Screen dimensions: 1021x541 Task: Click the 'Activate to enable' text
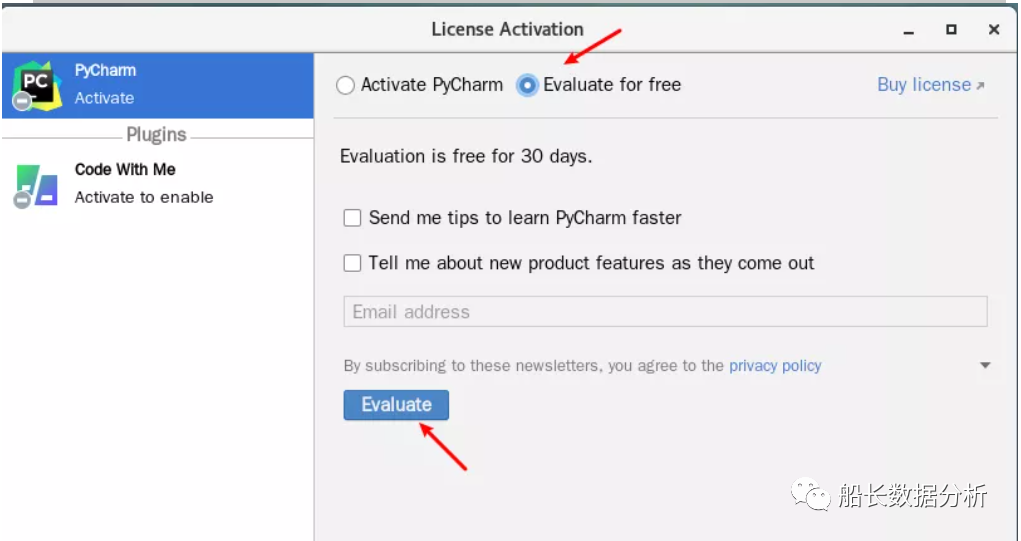[144, 197]
